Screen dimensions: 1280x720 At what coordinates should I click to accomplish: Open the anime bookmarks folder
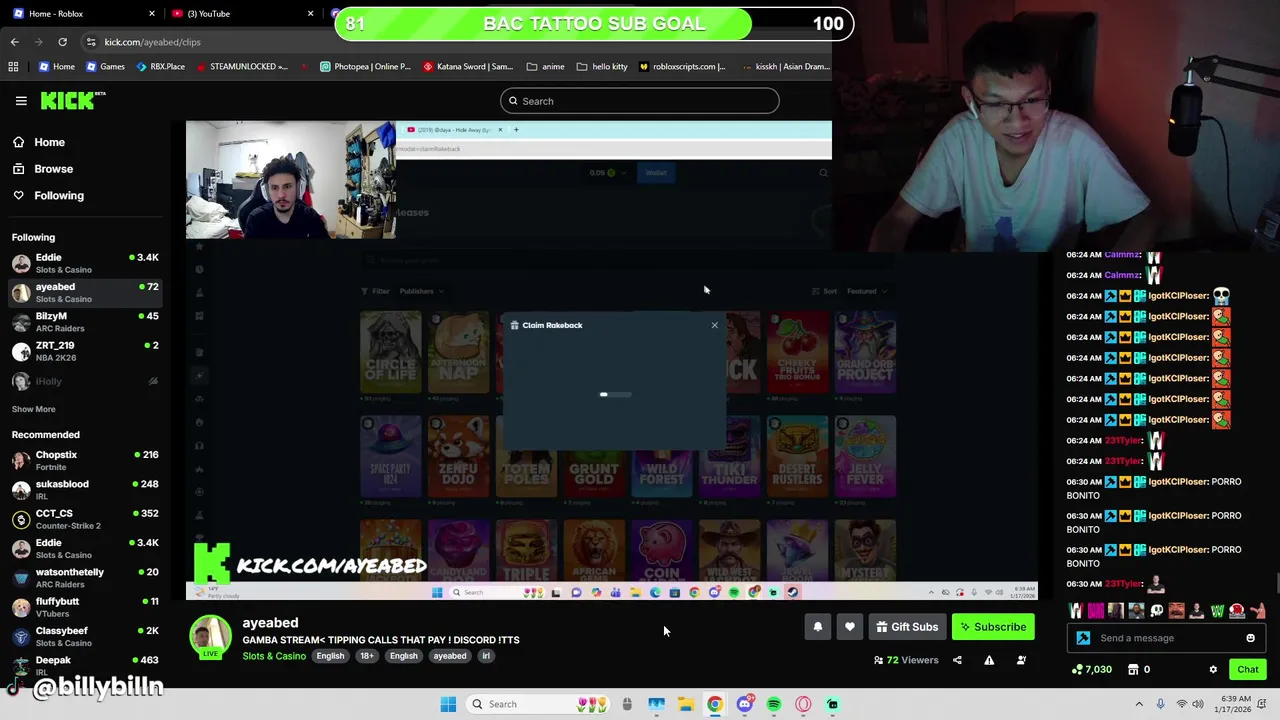tap(545, 67)
